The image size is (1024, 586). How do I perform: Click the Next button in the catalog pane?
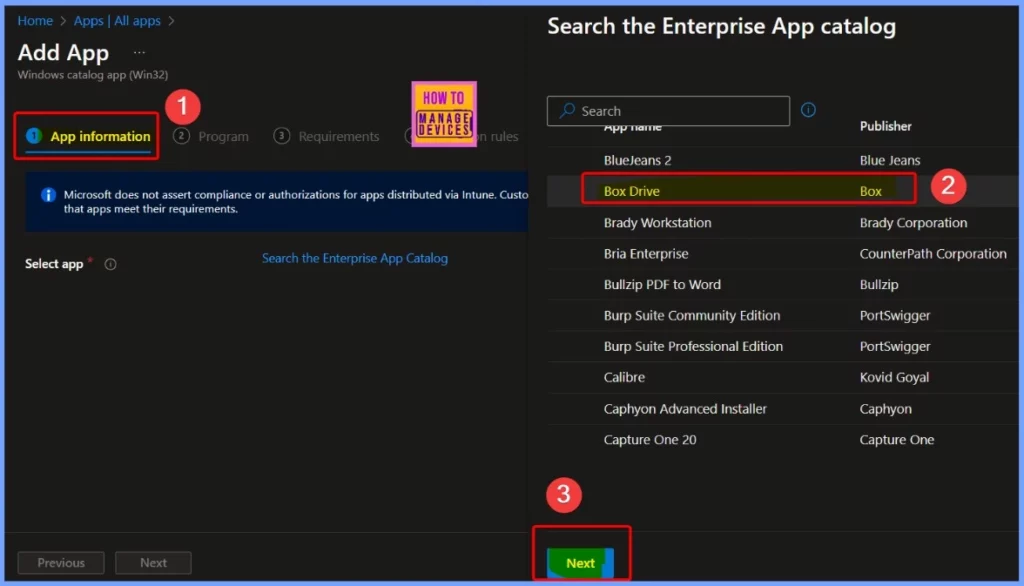[x=581, y=563]
